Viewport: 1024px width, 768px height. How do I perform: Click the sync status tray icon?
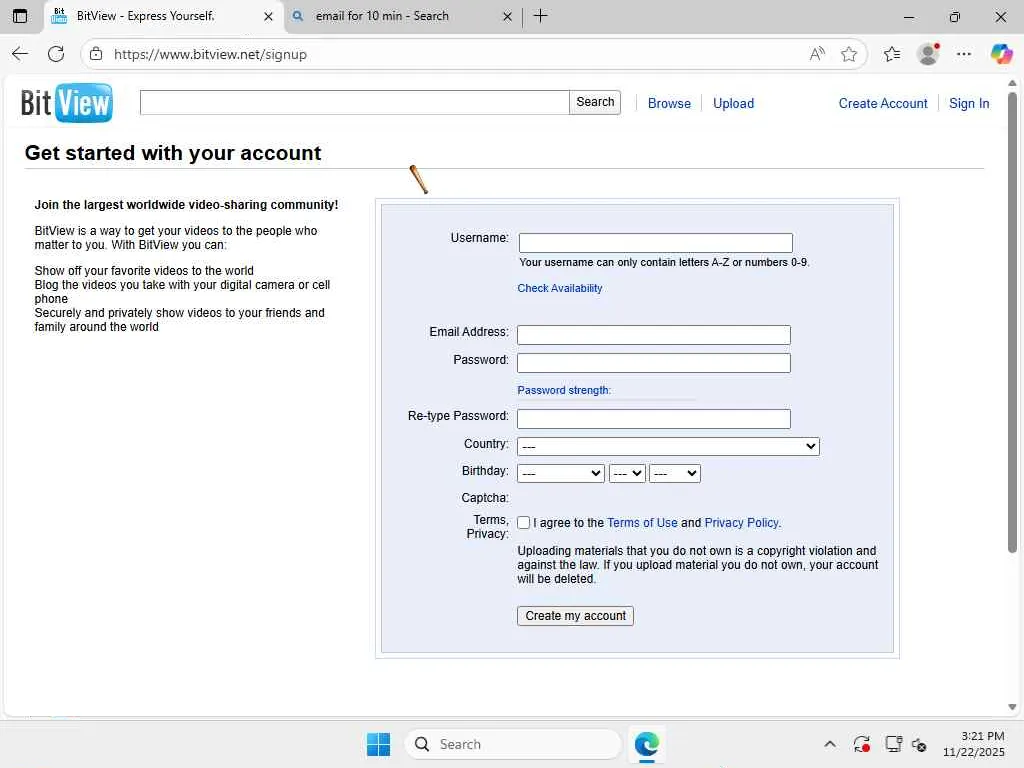pyautogui.click(x=861, y=744)
